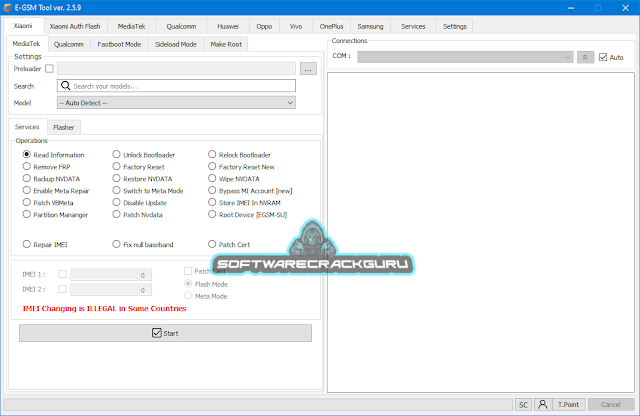Select Patch VBMeta option
Image resolution: width=640 pixels, height=416 pixels.
pyautogui.click(x=48, y=202)
